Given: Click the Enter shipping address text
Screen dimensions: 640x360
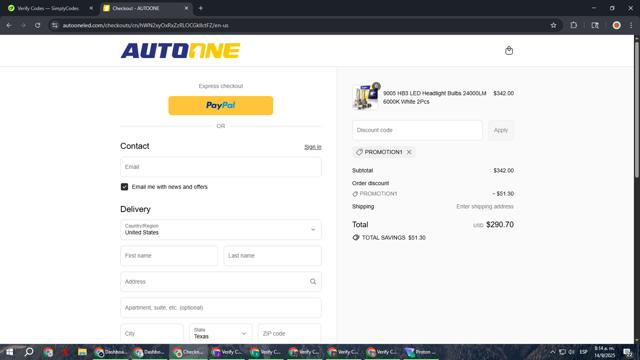Looking at the screenshot, I should click(x=485, y=207).
